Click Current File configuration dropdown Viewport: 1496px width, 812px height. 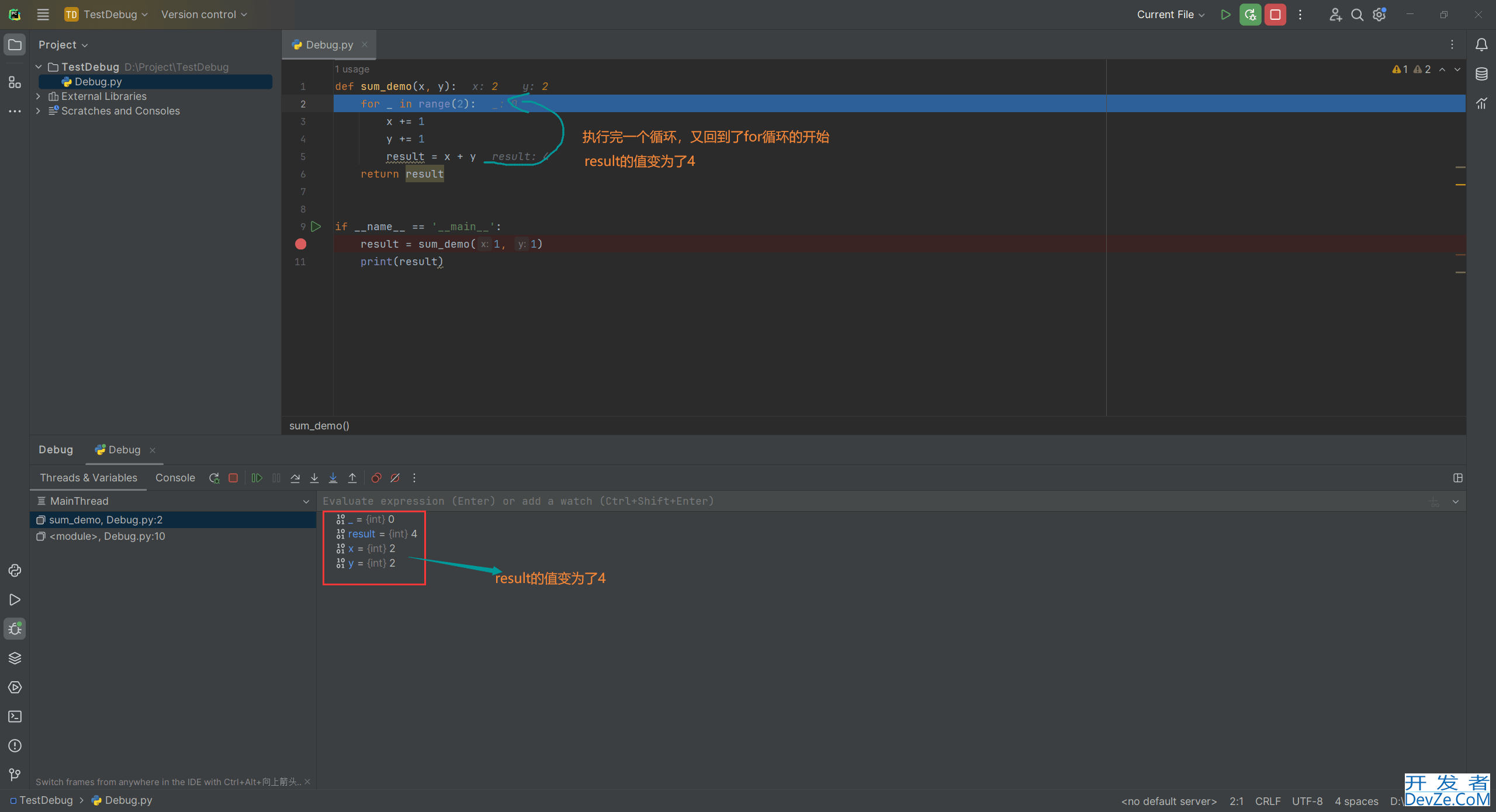(x=1170, y=14)
